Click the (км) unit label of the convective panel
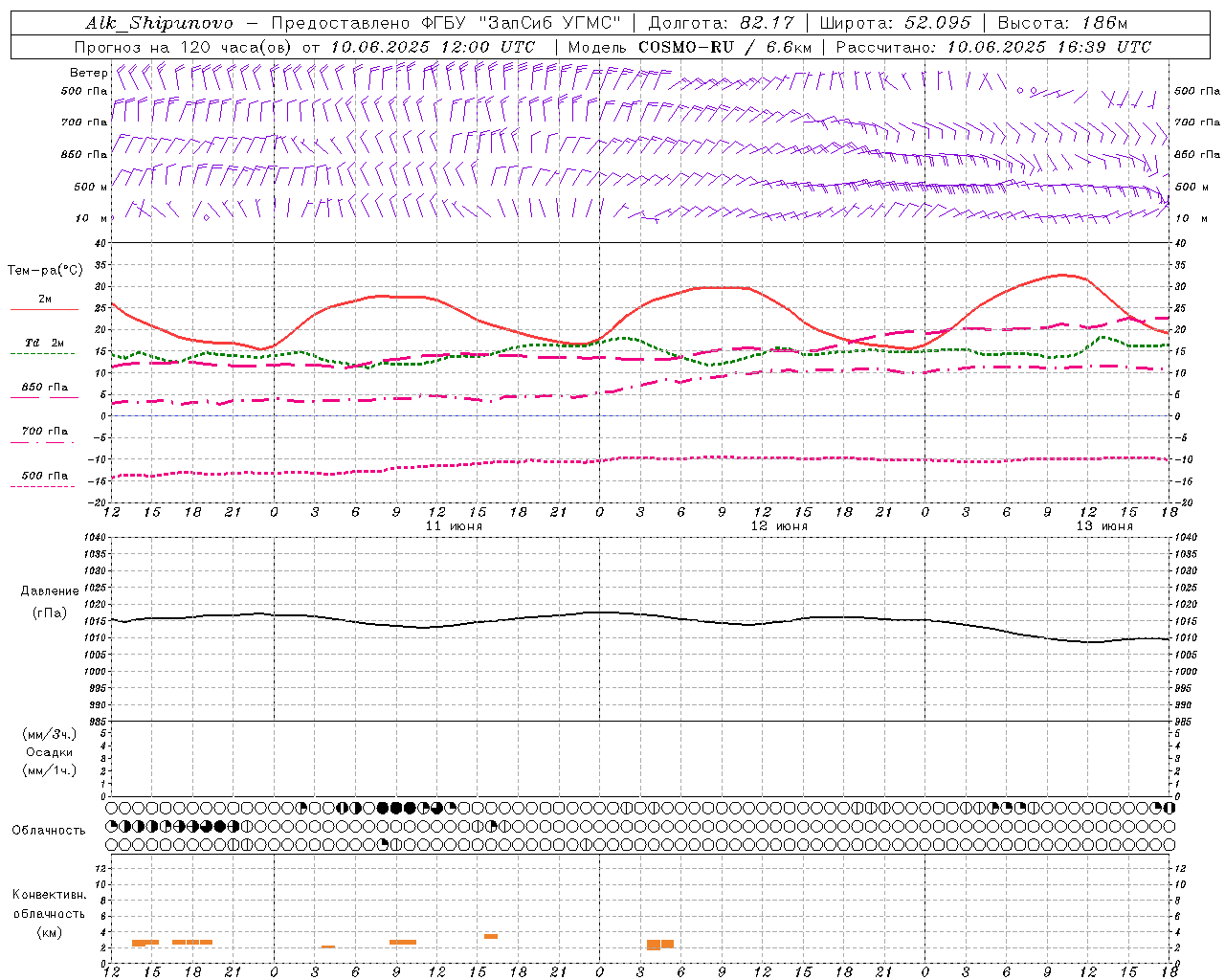Image resolution: width=1225 pixels, height=980 pixels. (x=49, y=932)
